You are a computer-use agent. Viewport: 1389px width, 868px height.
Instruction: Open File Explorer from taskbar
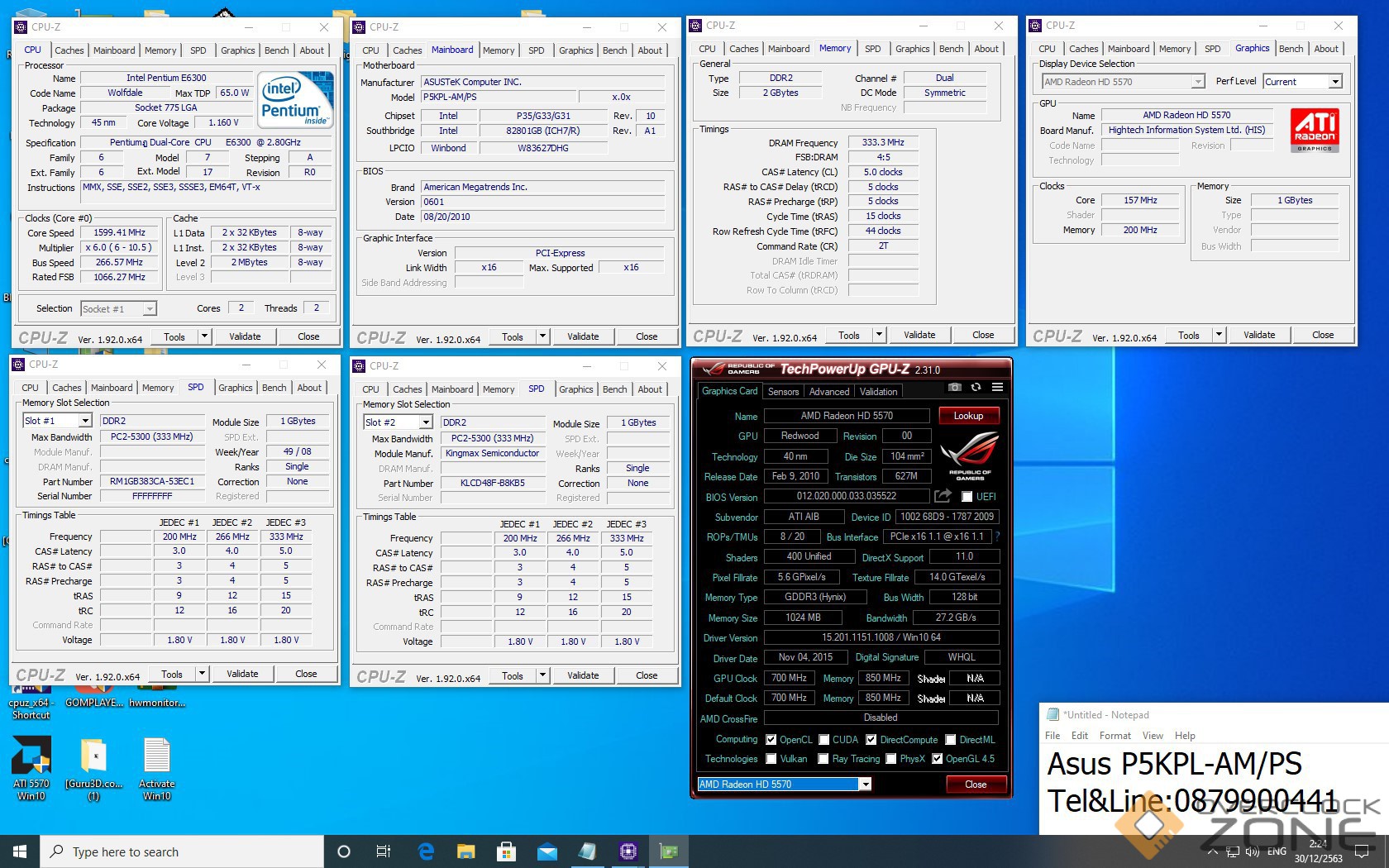point(466,851)
